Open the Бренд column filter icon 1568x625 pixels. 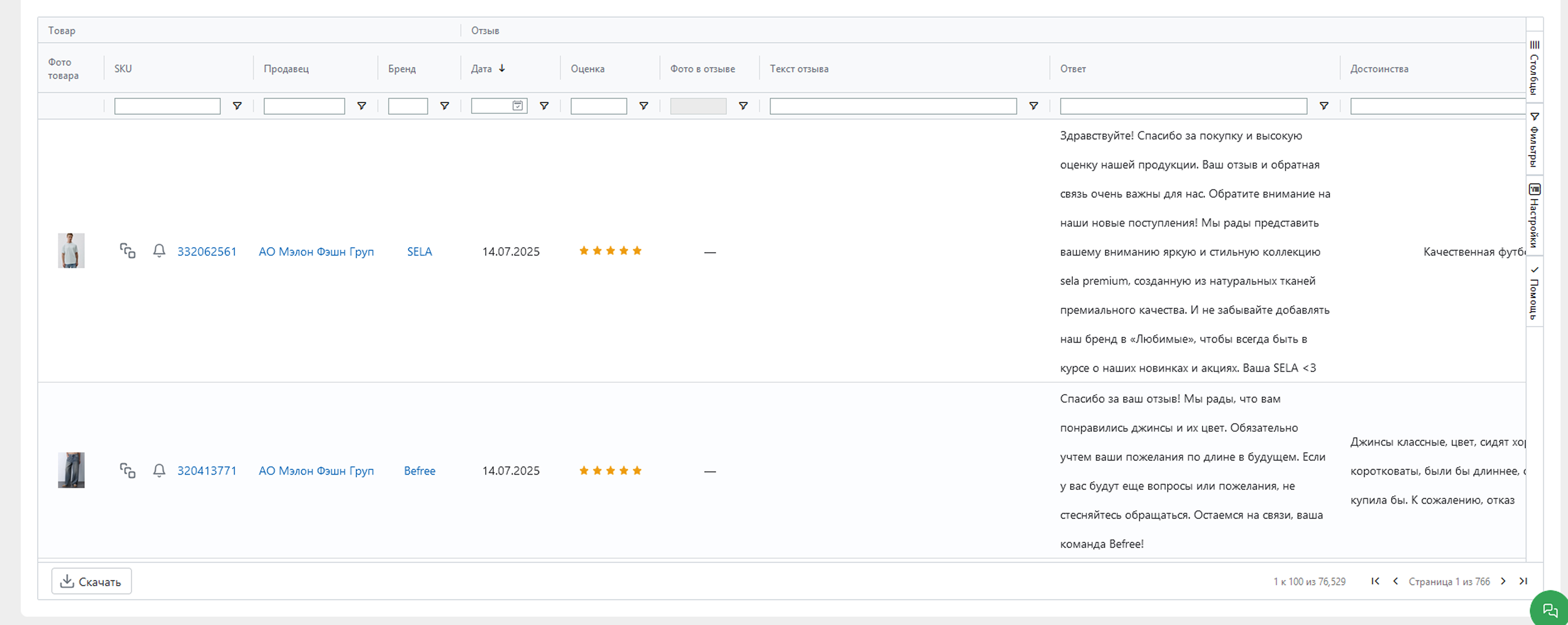tap(445, 106)
